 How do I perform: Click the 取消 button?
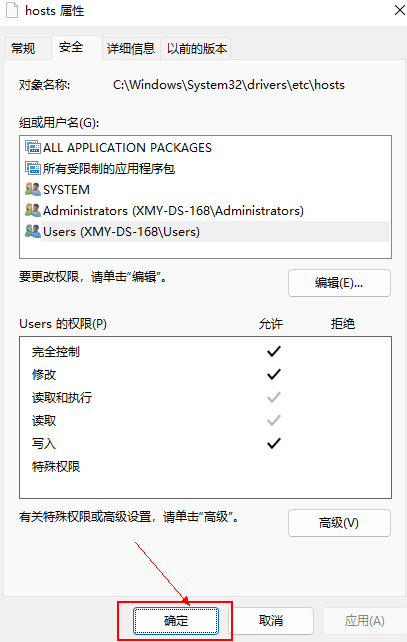pos(271,621)
